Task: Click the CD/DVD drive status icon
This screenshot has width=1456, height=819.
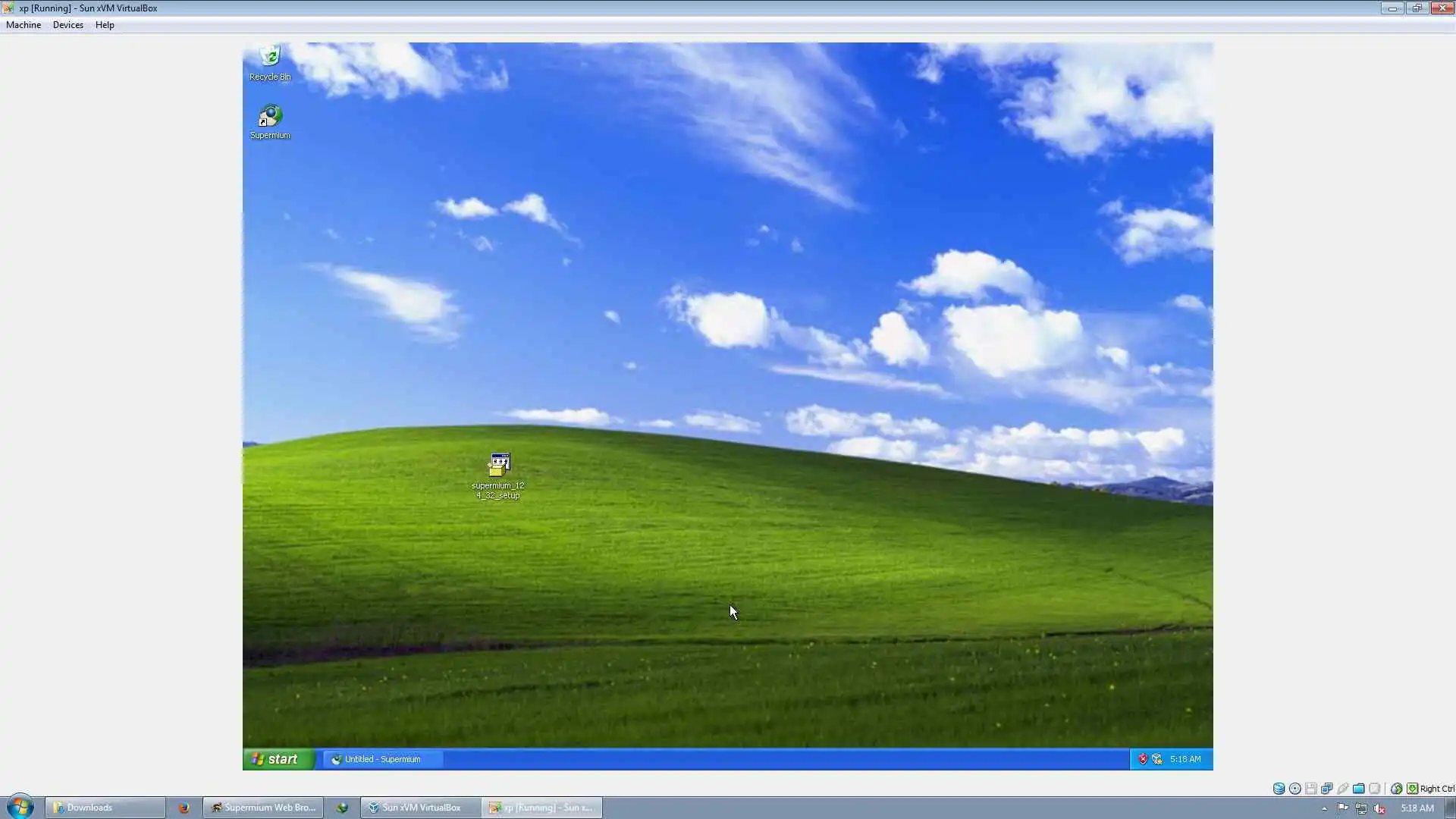Action: coord(1294,789)
